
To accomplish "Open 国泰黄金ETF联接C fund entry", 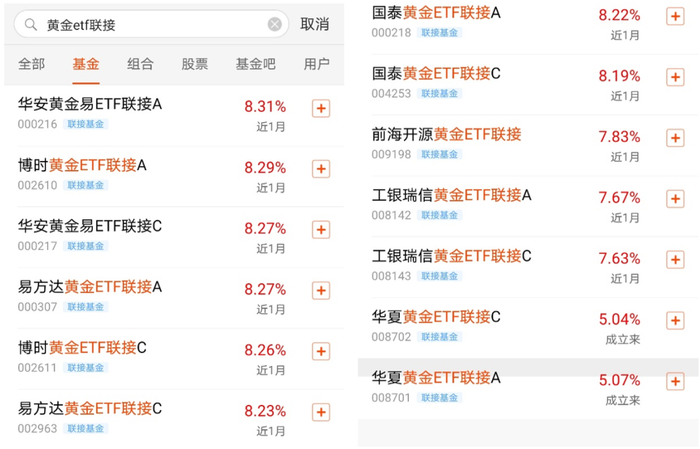I will click(x=436, y=74).
